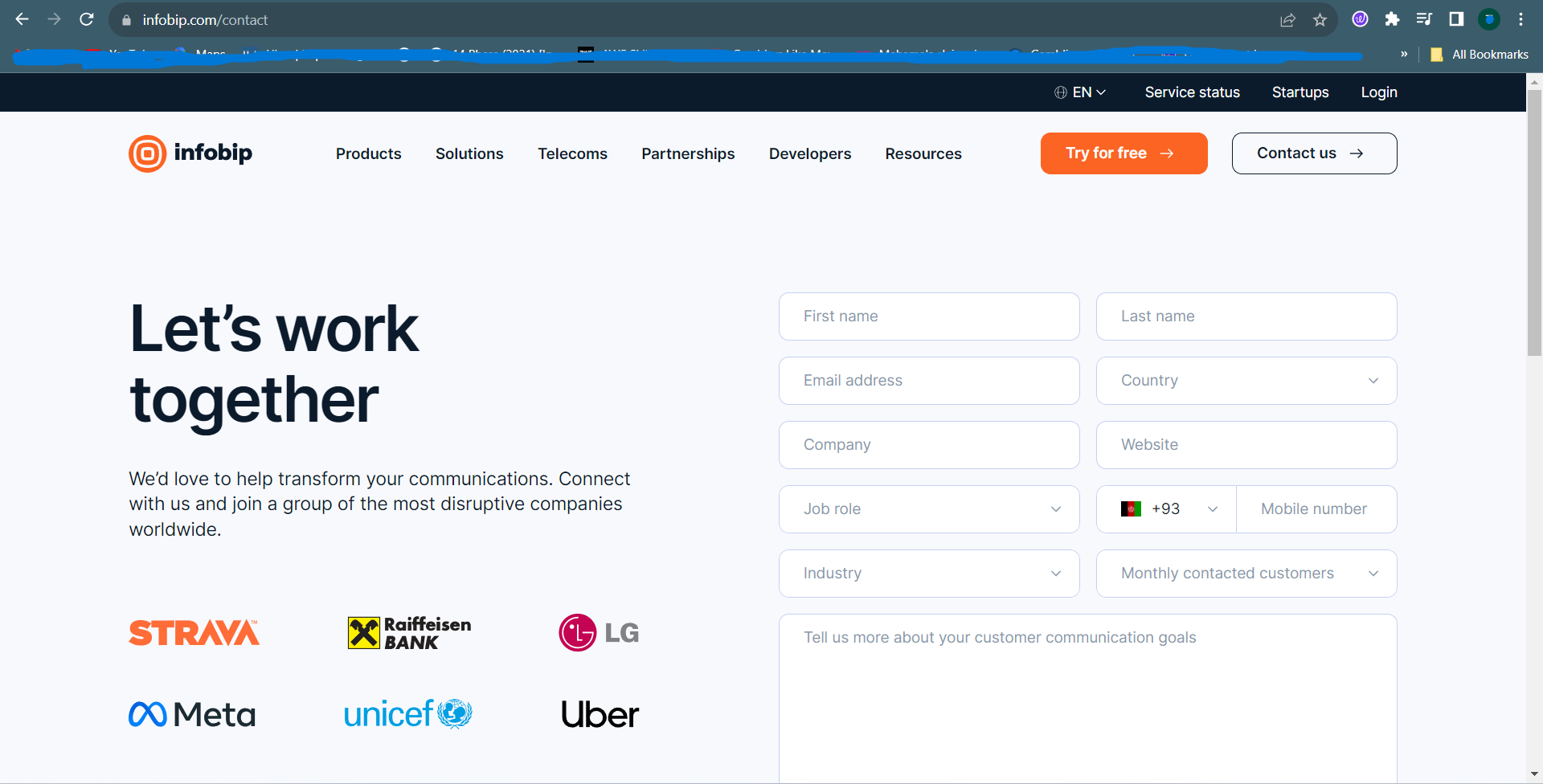Screen dimensions: 1543x784
Task: Open the Startups link
Action: (1300, 92)
